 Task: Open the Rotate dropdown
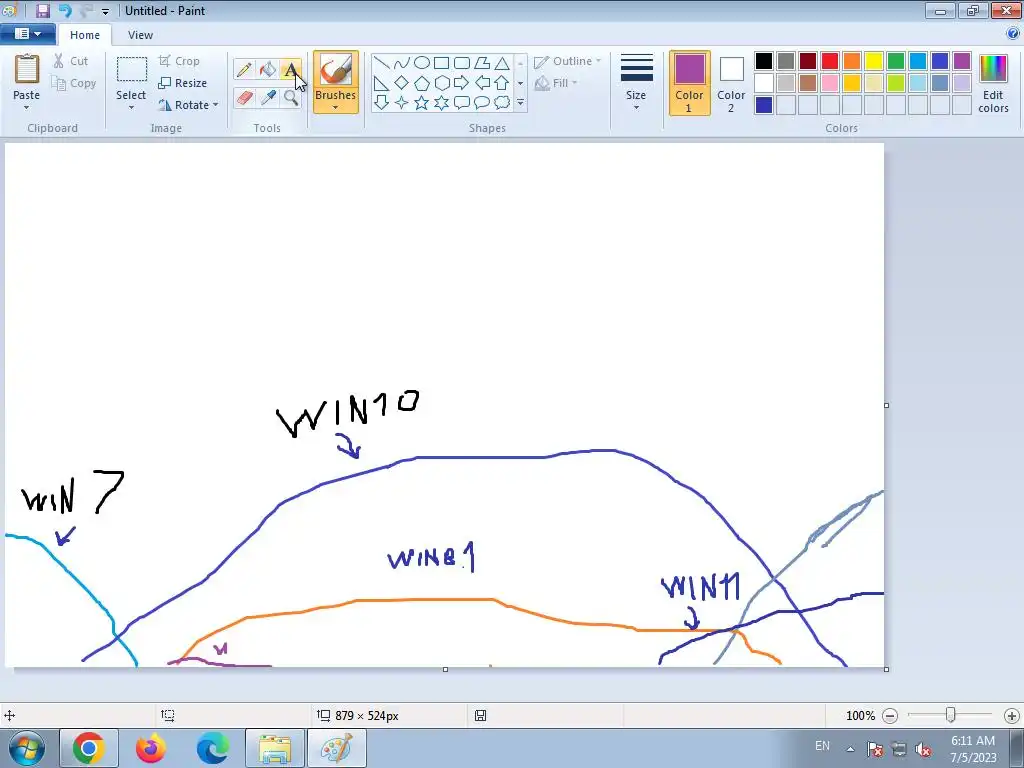coord(189,105)
